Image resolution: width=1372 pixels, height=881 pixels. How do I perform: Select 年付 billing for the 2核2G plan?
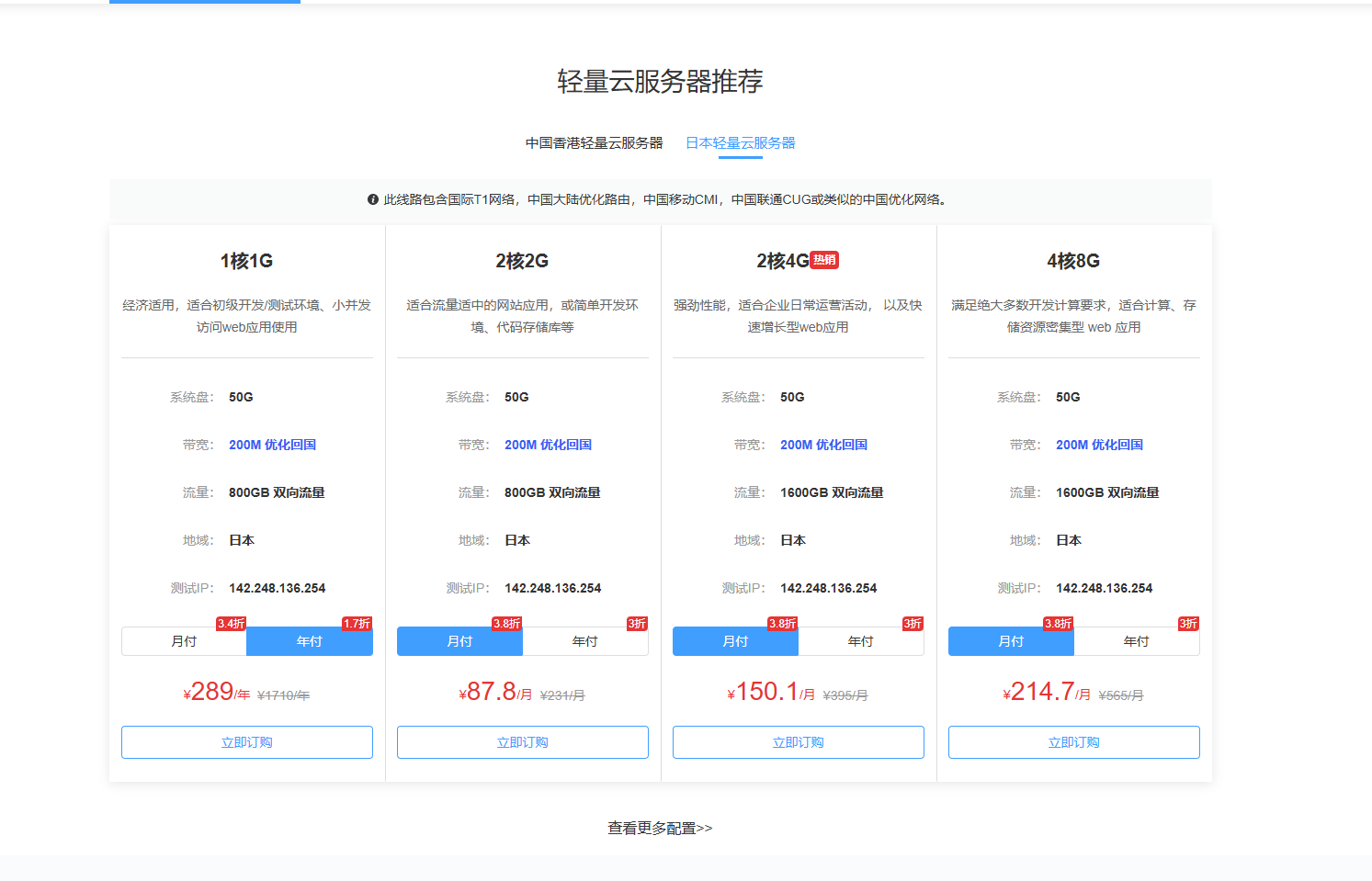click(x=585, y=641)
